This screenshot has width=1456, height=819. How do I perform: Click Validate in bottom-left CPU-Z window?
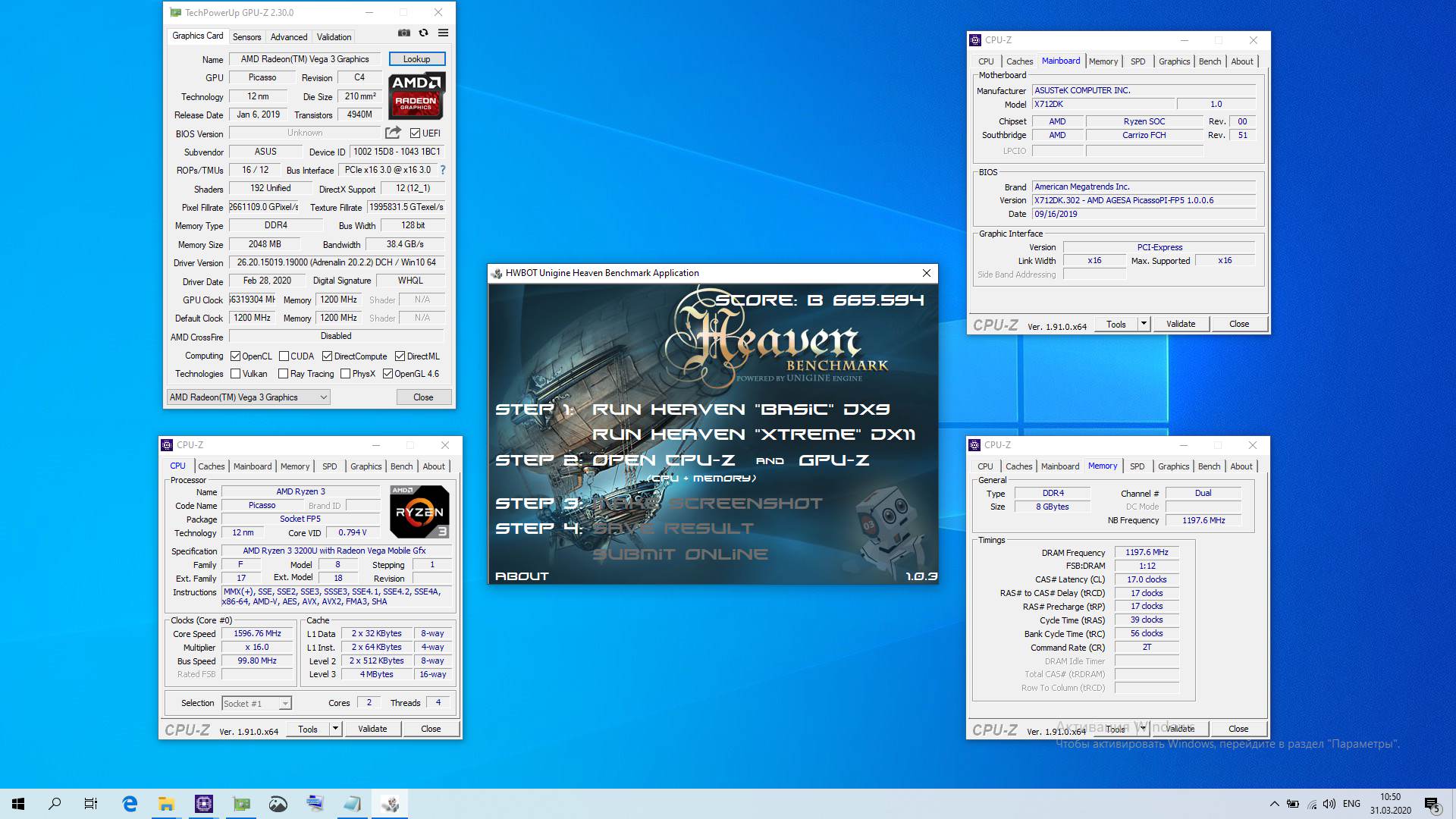(372, 729)
